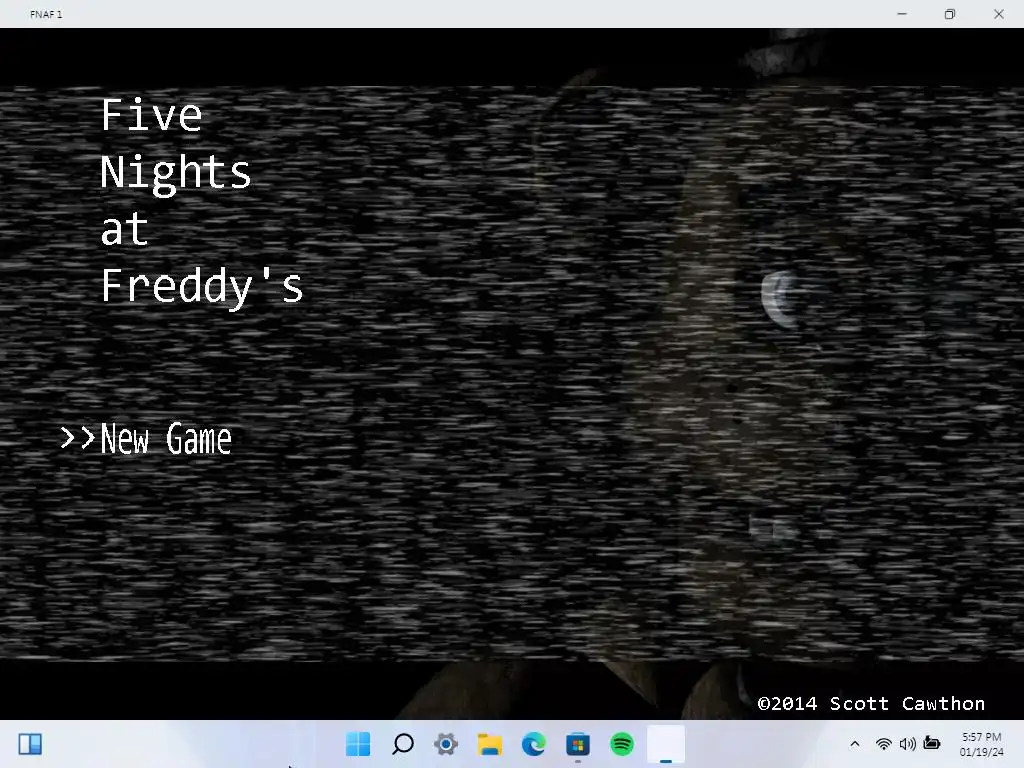
Task: Close the FNAF 1 window
Action: [999, 14]
